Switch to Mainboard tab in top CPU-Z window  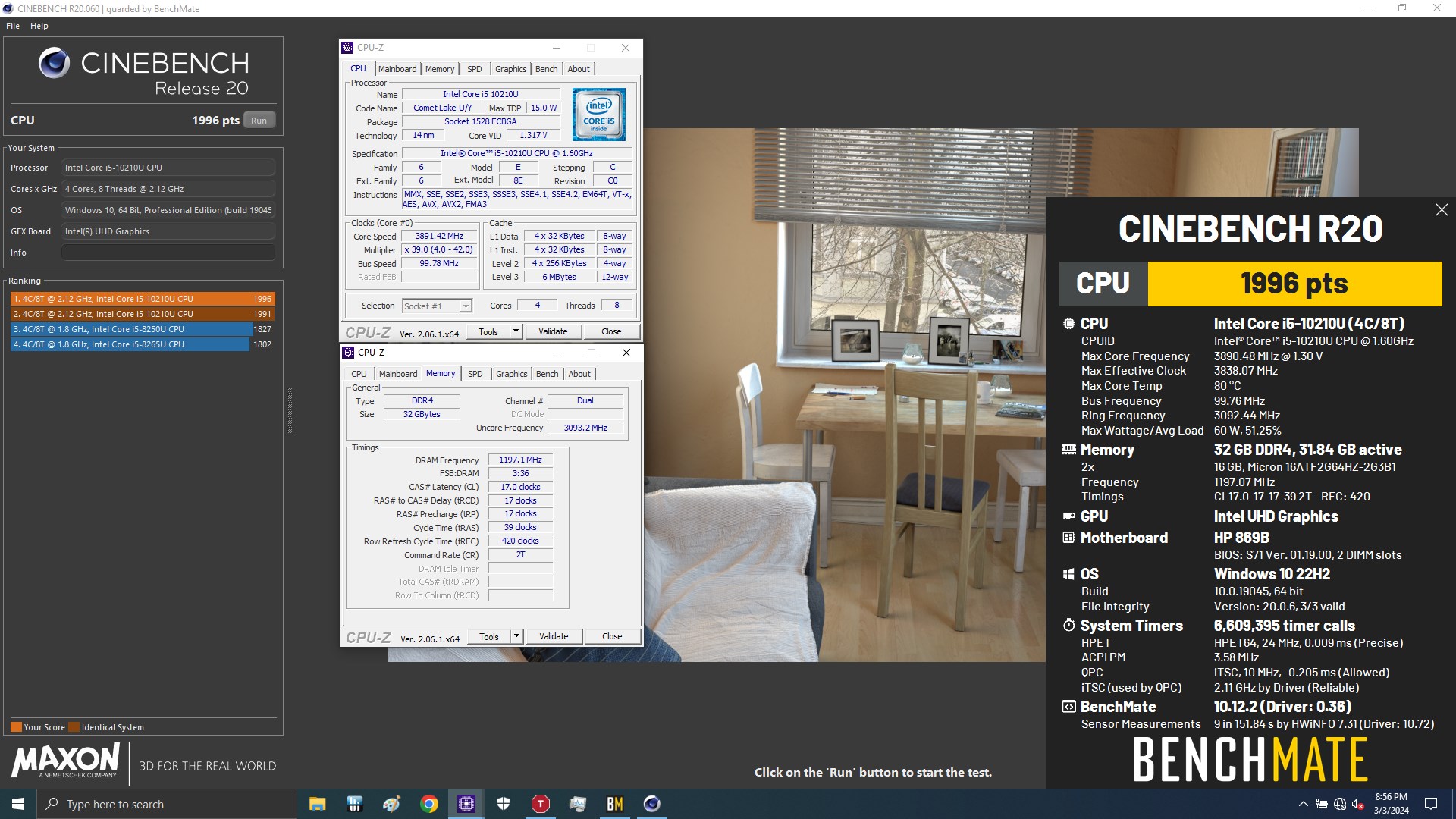click(397, 69)
